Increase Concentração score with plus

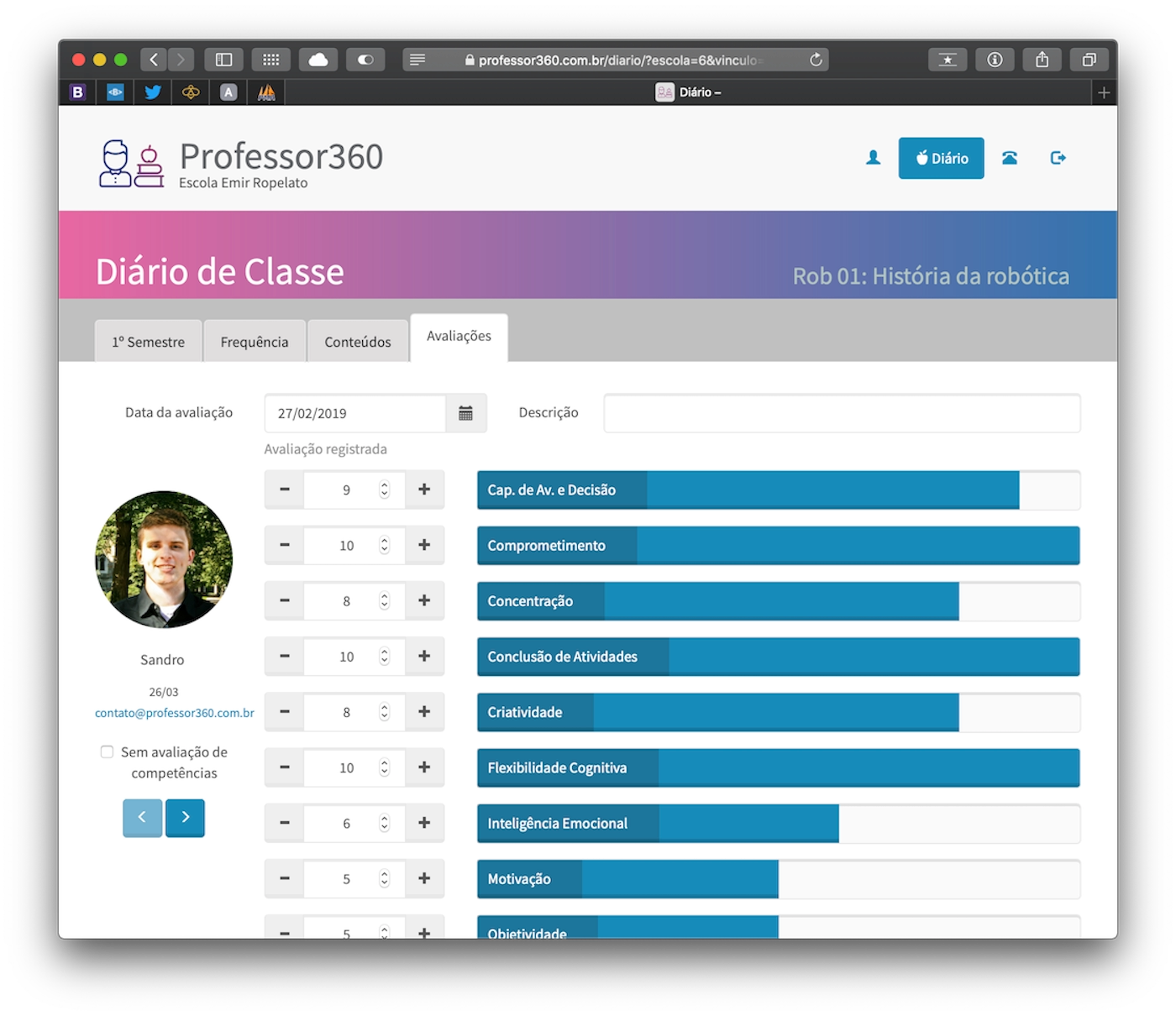pos(424,600)
